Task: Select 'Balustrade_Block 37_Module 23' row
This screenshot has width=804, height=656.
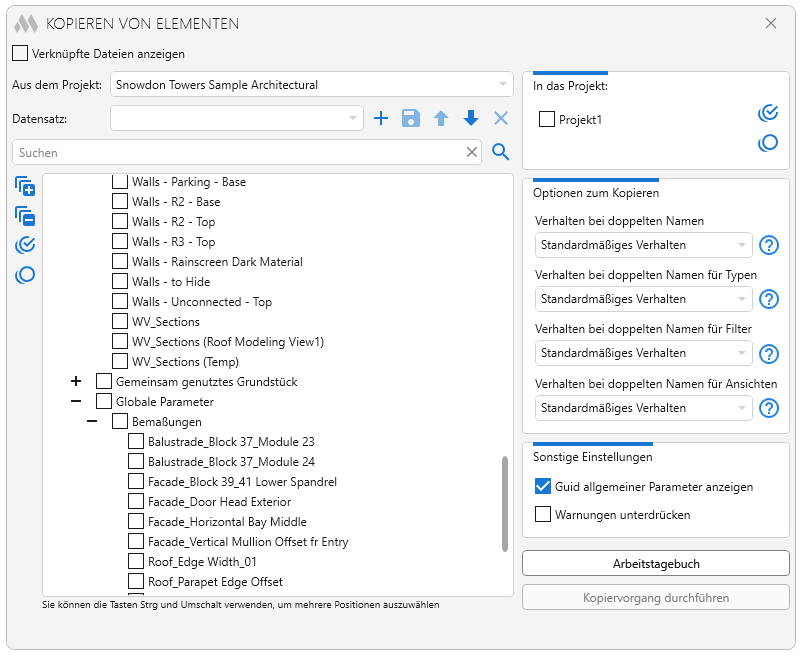Action: click(x=231, y=442)
